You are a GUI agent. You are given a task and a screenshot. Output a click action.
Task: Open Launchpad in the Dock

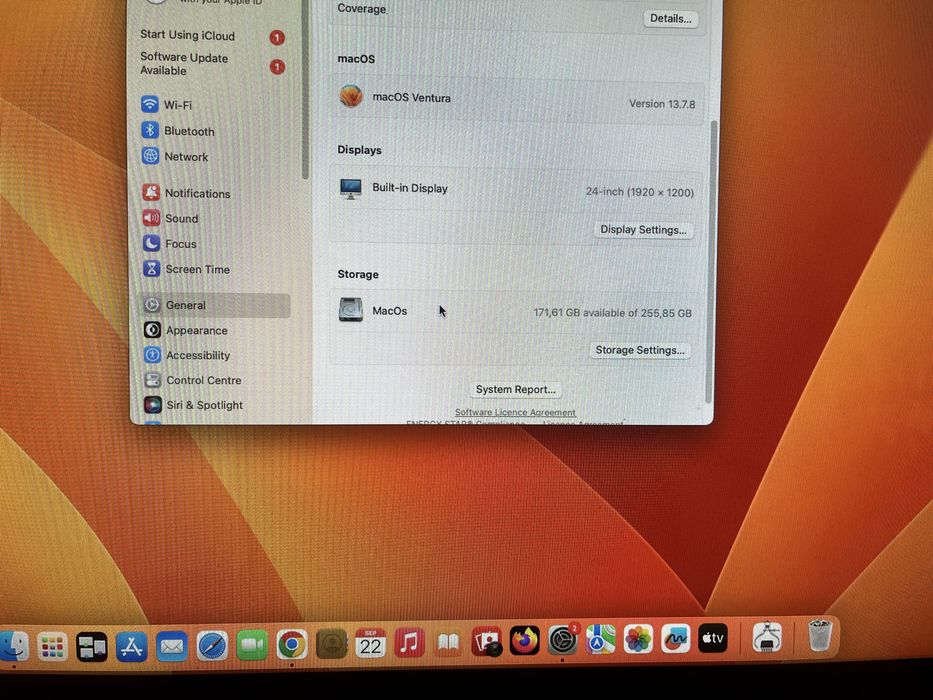tap(52, 646)
